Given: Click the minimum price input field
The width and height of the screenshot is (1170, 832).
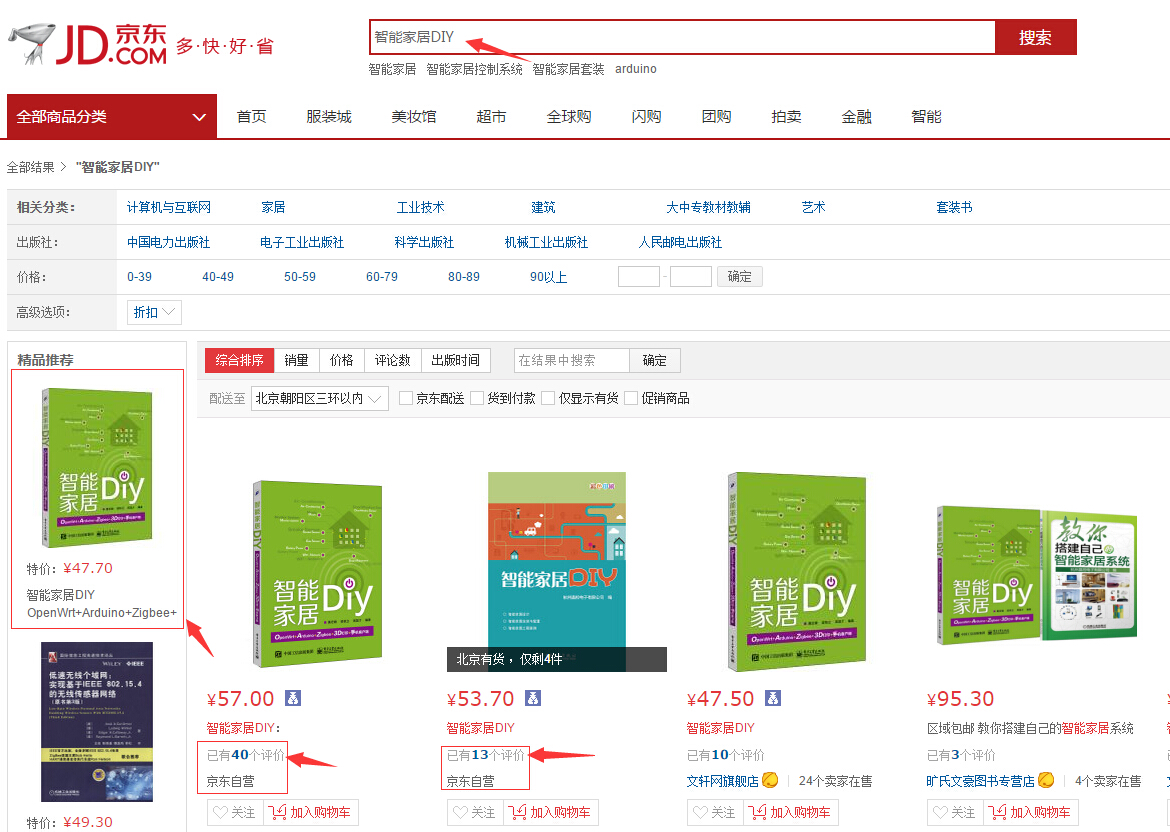Looking at the screenshot, I should tap(639, 277).
